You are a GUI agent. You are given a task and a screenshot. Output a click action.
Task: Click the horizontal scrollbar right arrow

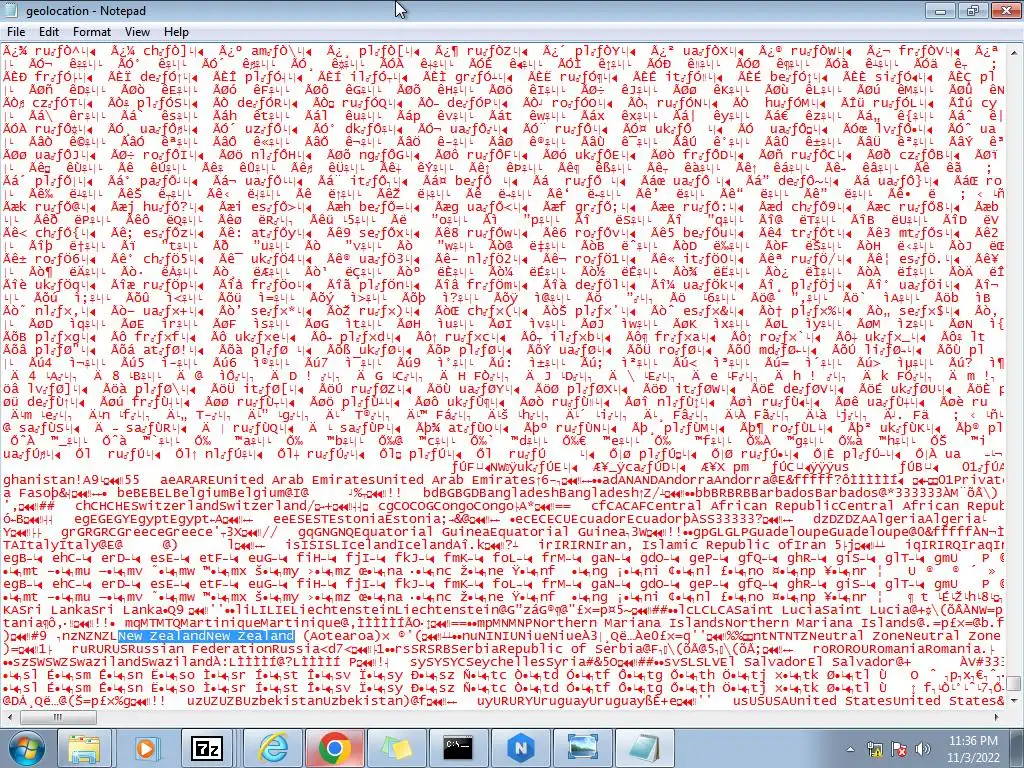point(997,717)
